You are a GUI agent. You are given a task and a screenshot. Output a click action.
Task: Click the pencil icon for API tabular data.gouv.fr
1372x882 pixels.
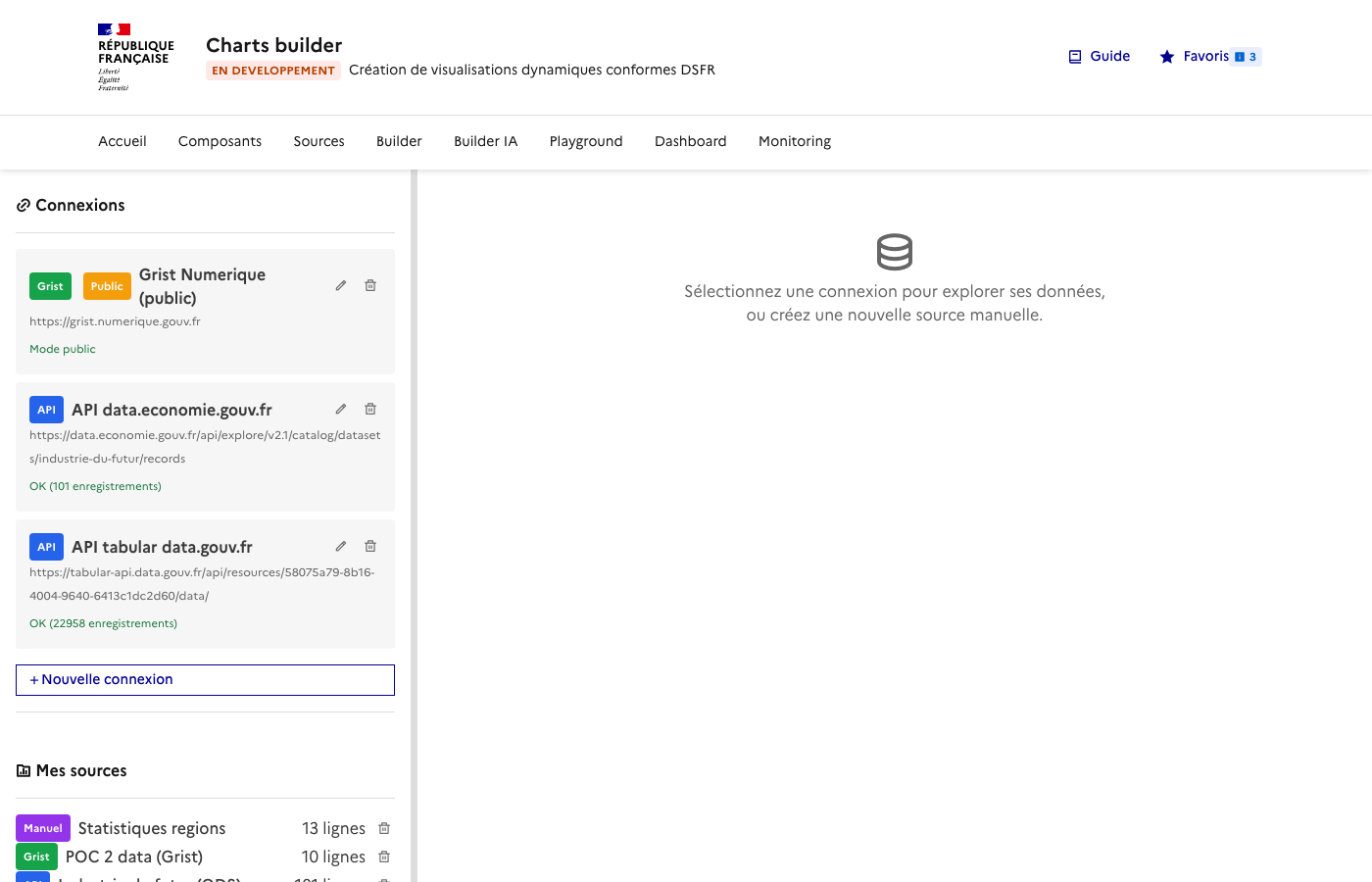point(340,546)
